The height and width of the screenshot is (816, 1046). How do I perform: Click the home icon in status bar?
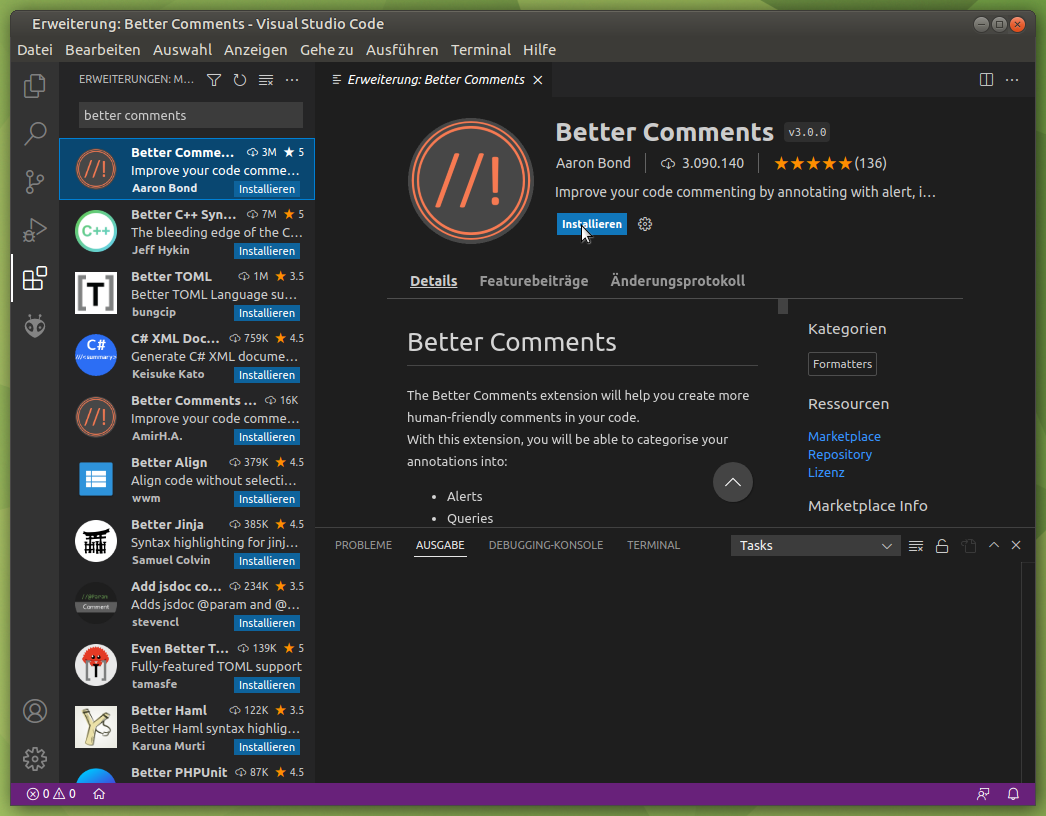[99, 794]
